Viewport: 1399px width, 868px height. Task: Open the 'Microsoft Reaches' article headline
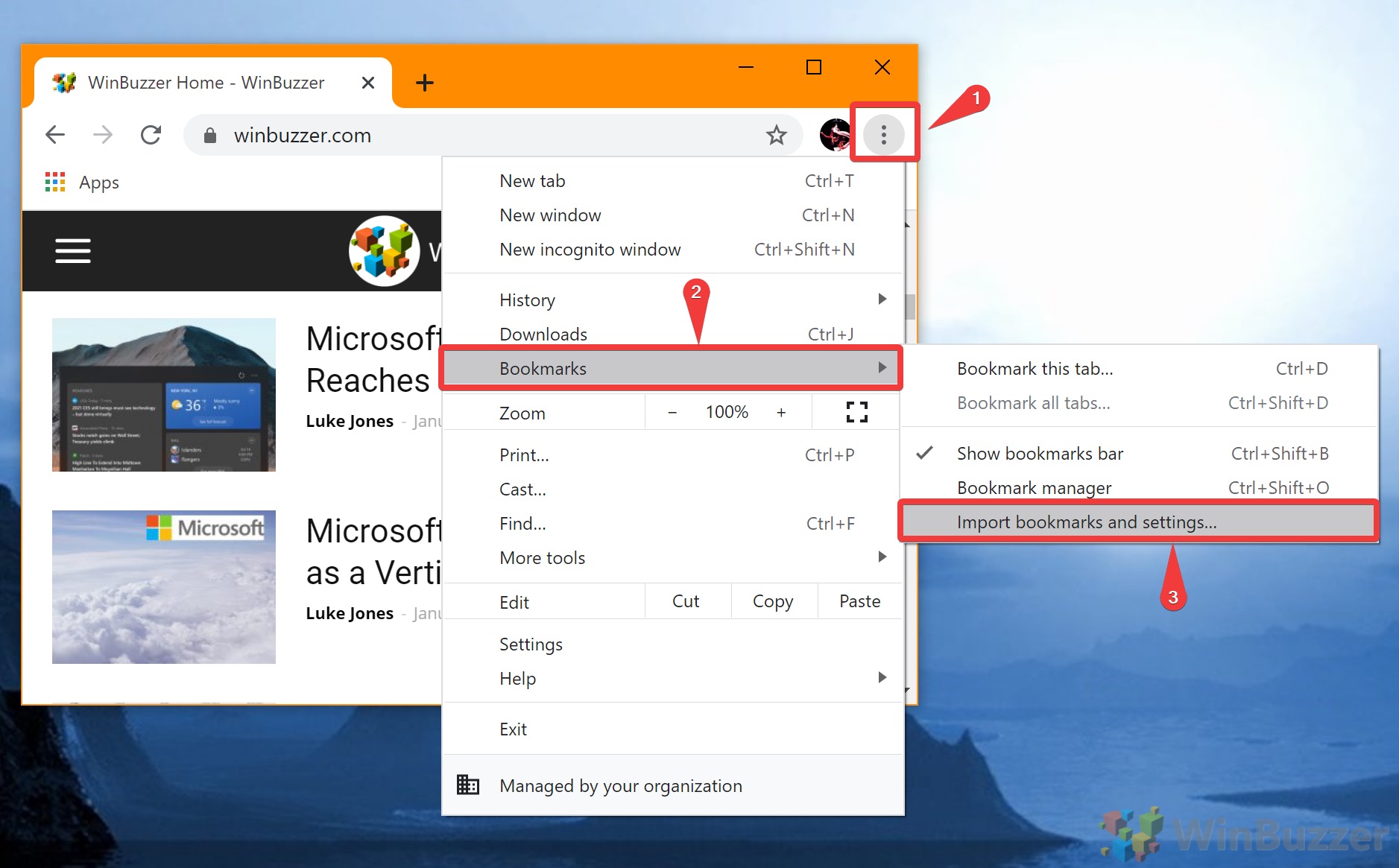click(x=374, y=360)
